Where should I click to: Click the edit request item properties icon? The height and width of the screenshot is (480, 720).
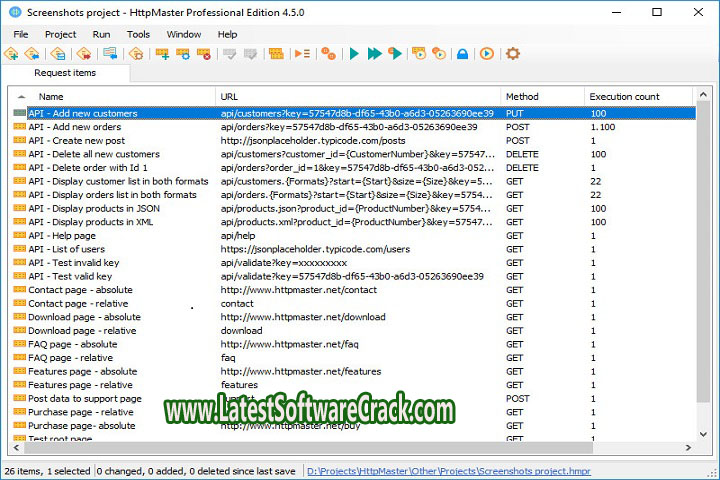click(x=183, y=54)
